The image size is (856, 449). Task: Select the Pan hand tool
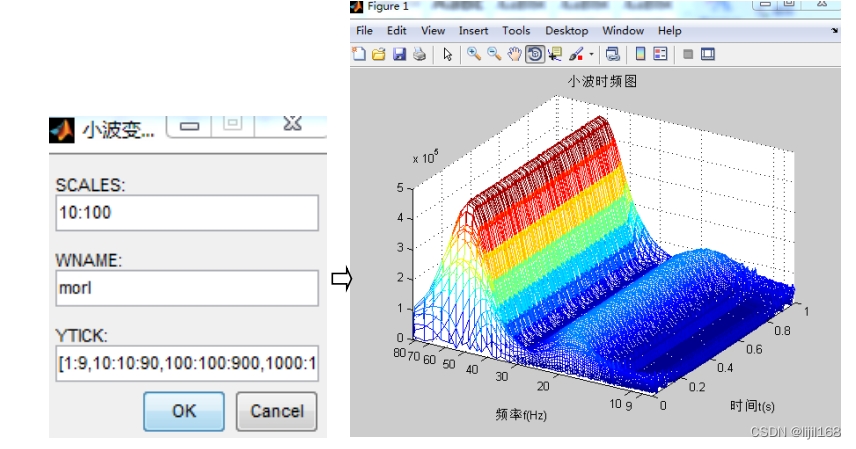514,54
